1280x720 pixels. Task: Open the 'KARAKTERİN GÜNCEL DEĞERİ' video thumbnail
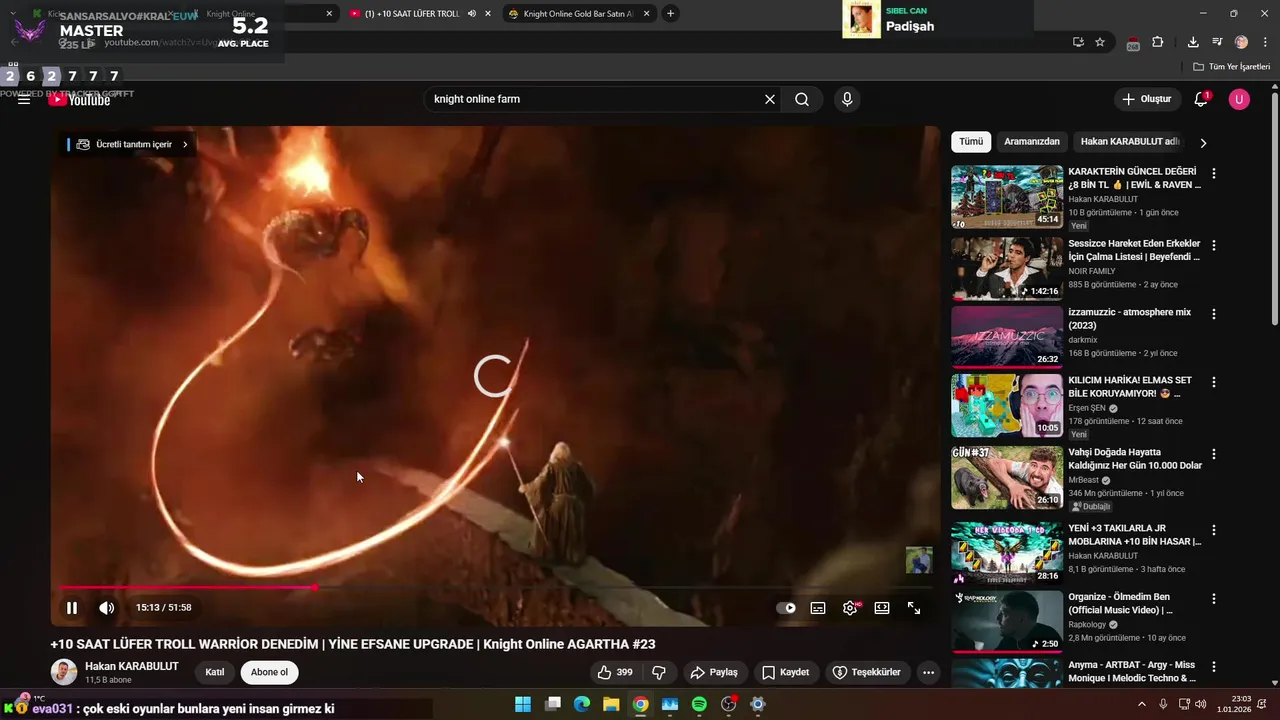[x=1007, y=197]
